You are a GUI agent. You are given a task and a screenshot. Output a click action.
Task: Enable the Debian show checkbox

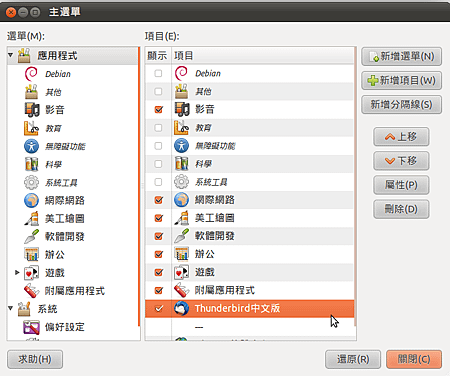pyautogui.click(x=158, y=73)
